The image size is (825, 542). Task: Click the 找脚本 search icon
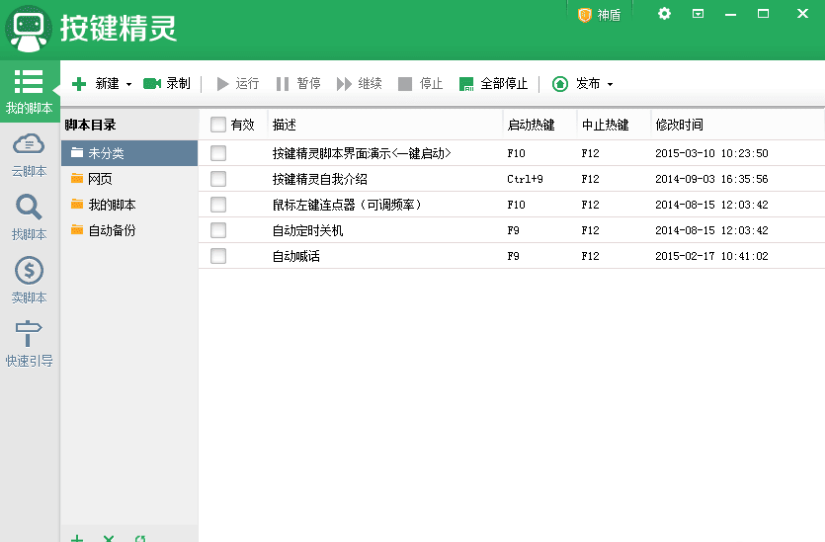[29, 216]
